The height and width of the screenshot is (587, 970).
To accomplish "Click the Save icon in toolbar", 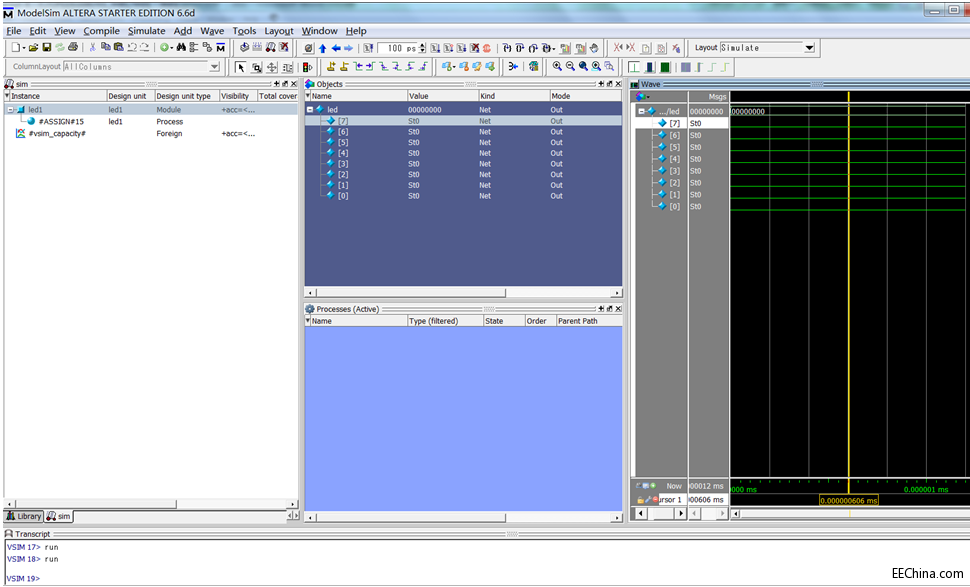I will (x=46, y=47).
